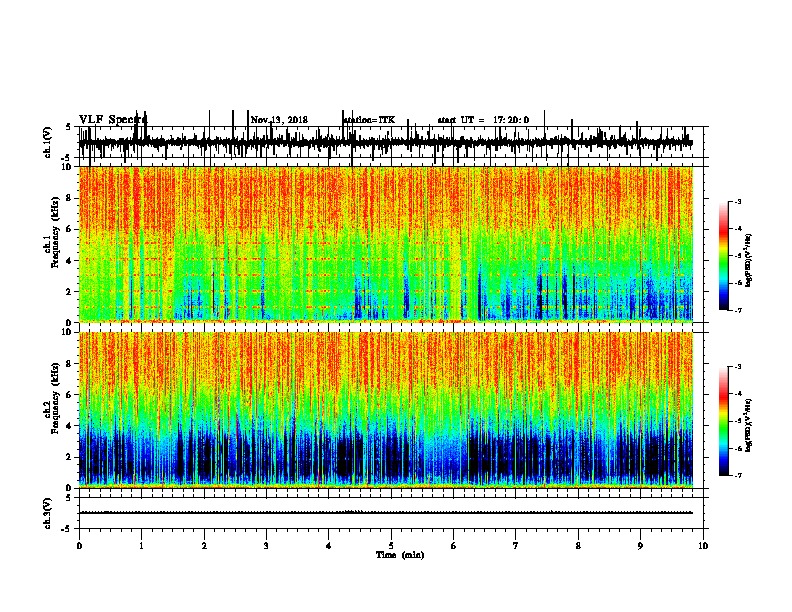Click the 'Nov.13, 2018' date label
Image resolution: width=792 pixels, height=612 pixels.
(x=279, y=120)
